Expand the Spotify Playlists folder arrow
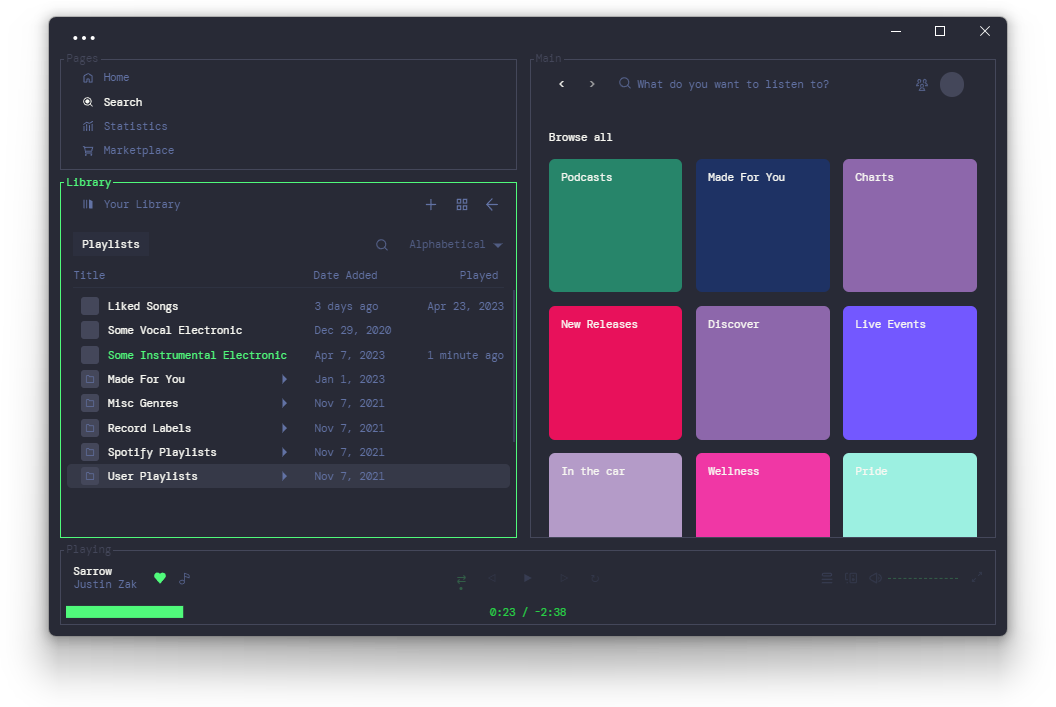Viewport: 1056px width, 707px height. [284, 452]
